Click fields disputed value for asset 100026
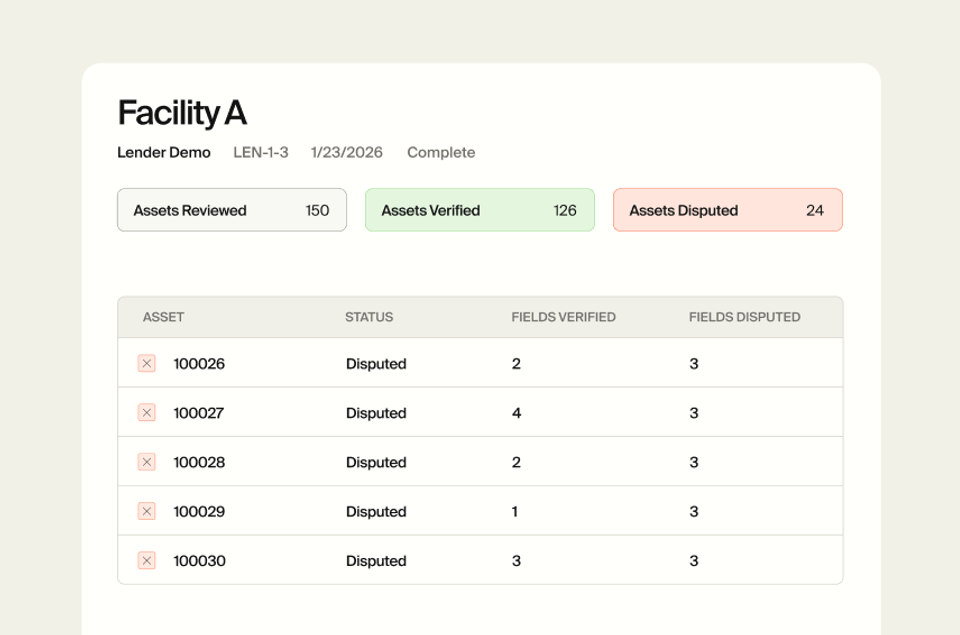 [694, 364]
